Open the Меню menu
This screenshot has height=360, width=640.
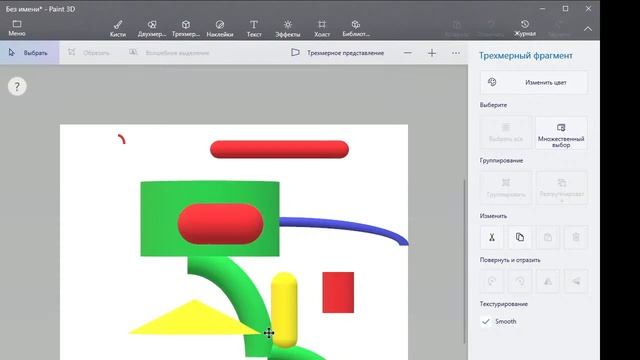(17, 28)
